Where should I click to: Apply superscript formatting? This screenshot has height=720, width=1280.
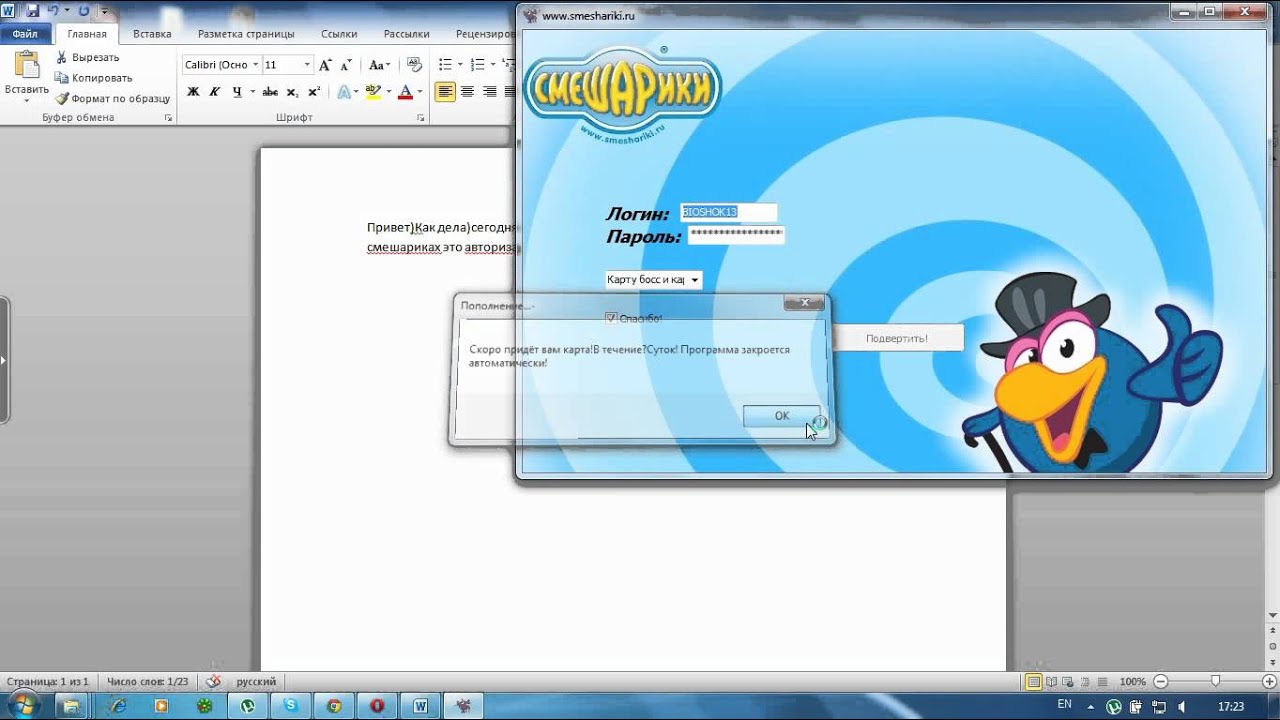313,92
